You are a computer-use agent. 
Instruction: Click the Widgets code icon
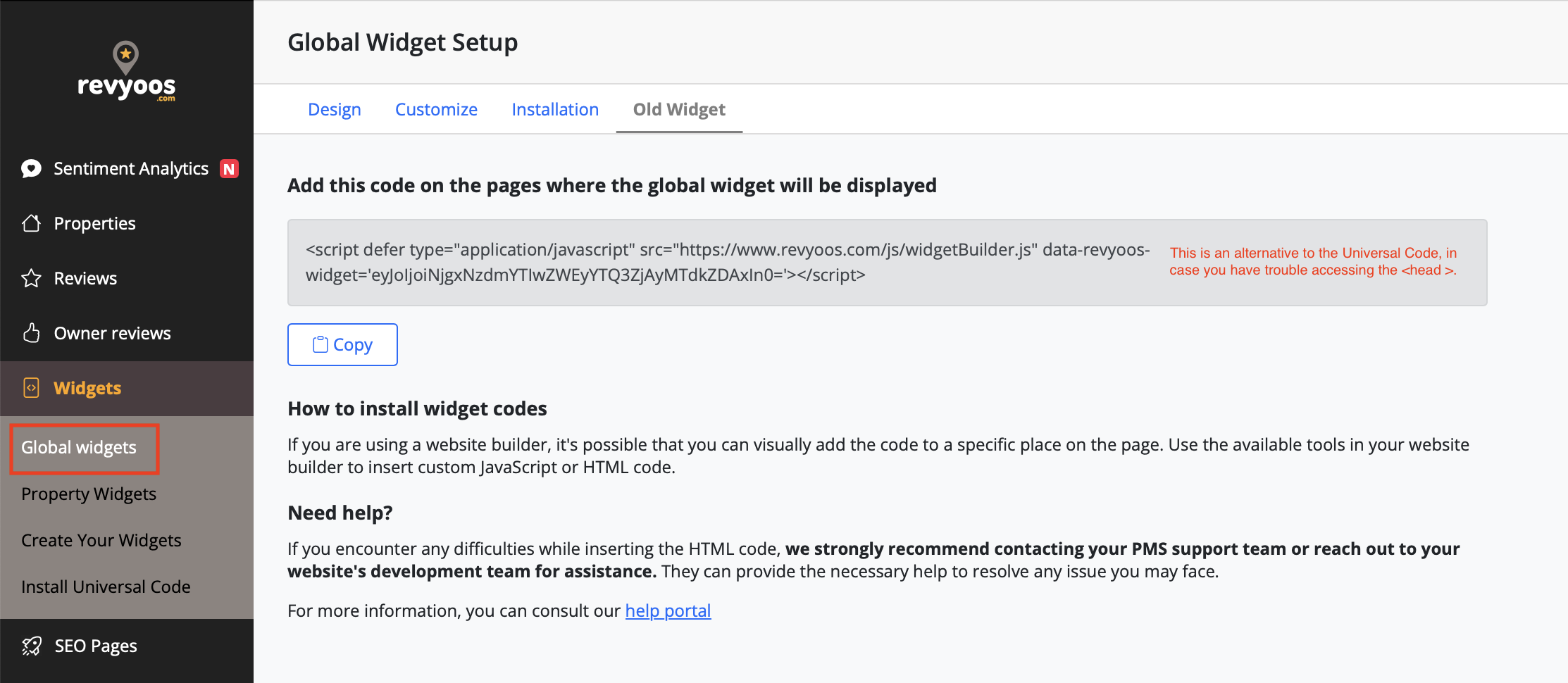[32, 388]
